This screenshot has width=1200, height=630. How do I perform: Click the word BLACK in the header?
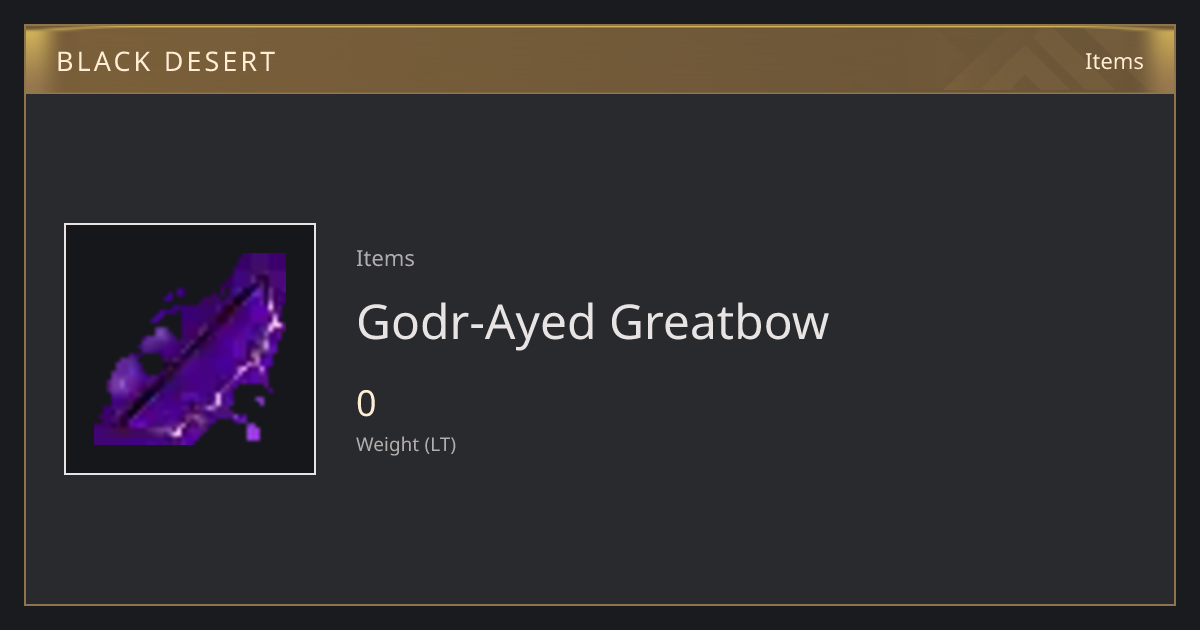tap(103, 62)
